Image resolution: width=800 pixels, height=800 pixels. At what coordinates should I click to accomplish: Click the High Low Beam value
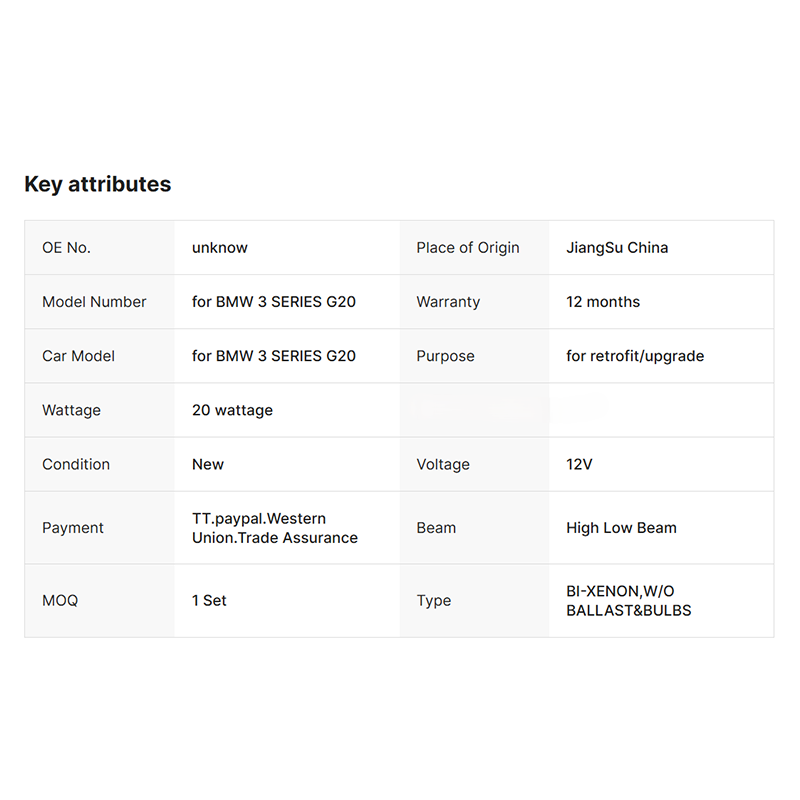coord(621,528)
